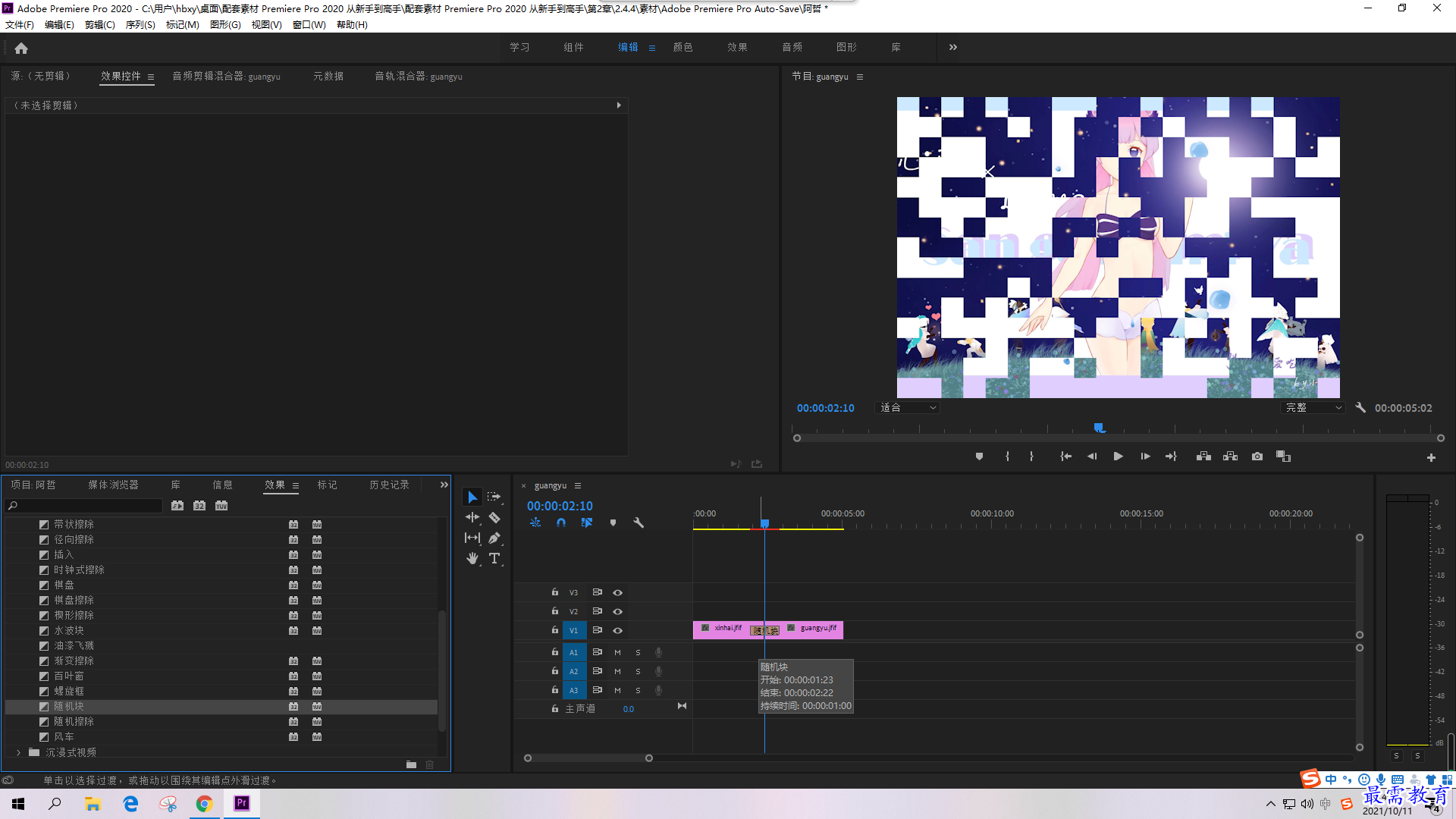The height and width of the screenshot is (819, 1456).
Task: Open 效果控件 panel menu
Action: pos(151,77)
